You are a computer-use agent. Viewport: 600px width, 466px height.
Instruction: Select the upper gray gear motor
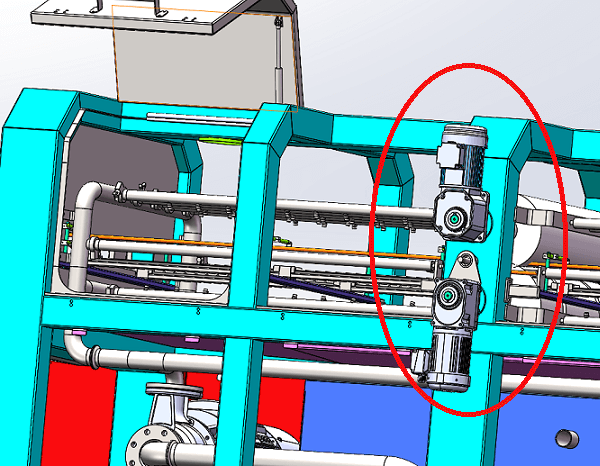pos(459,159)
